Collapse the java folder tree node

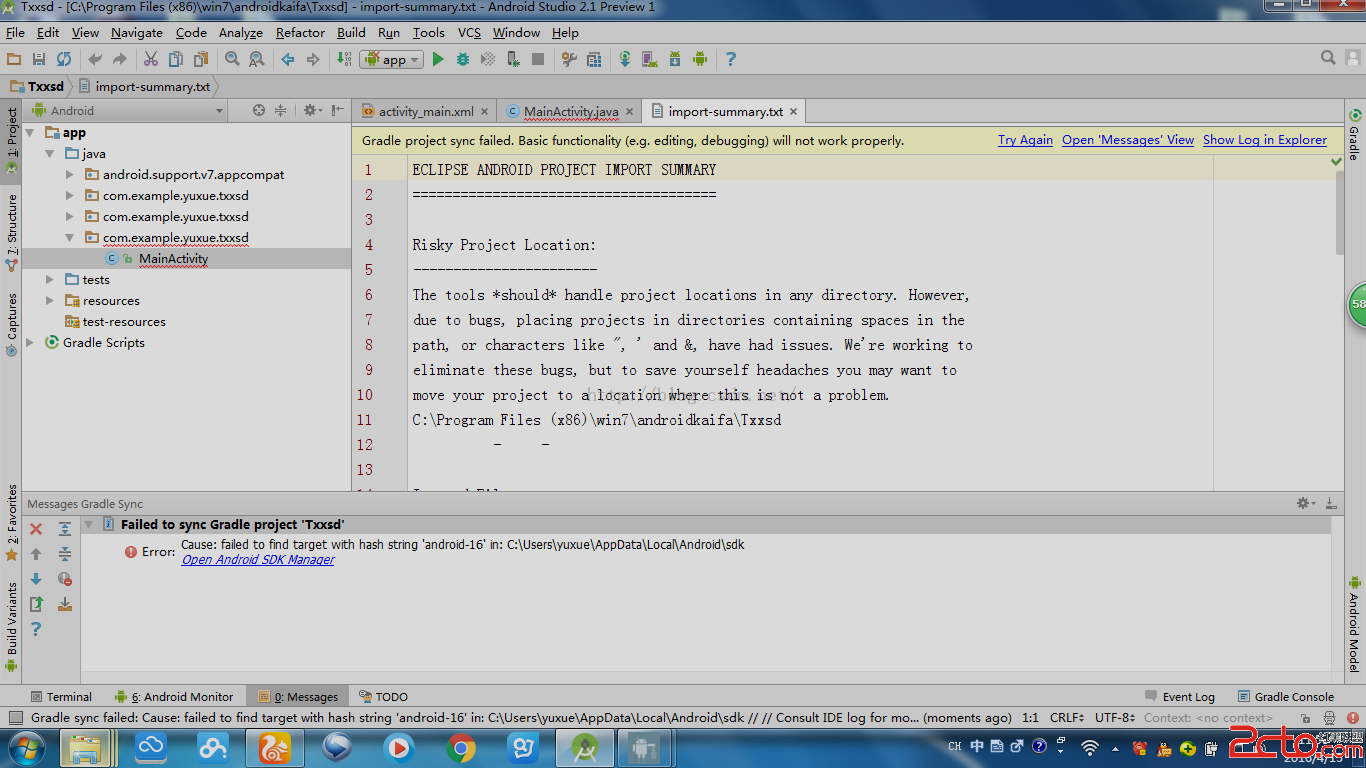pyautogui.click(x=50, y=154)
